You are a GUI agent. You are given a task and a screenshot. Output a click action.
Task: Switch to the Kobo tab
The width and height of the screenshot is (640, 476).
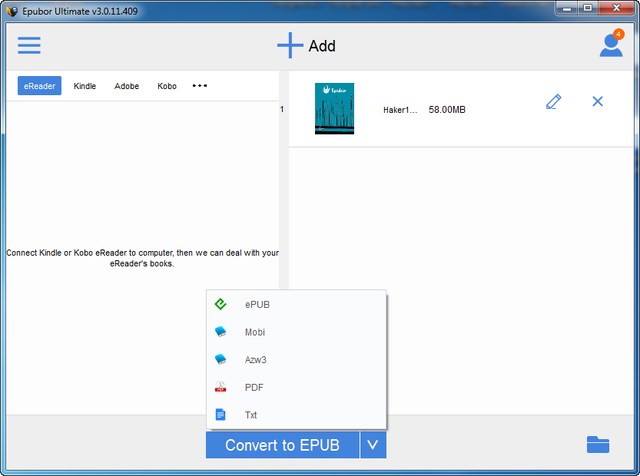tap(167, 86)
